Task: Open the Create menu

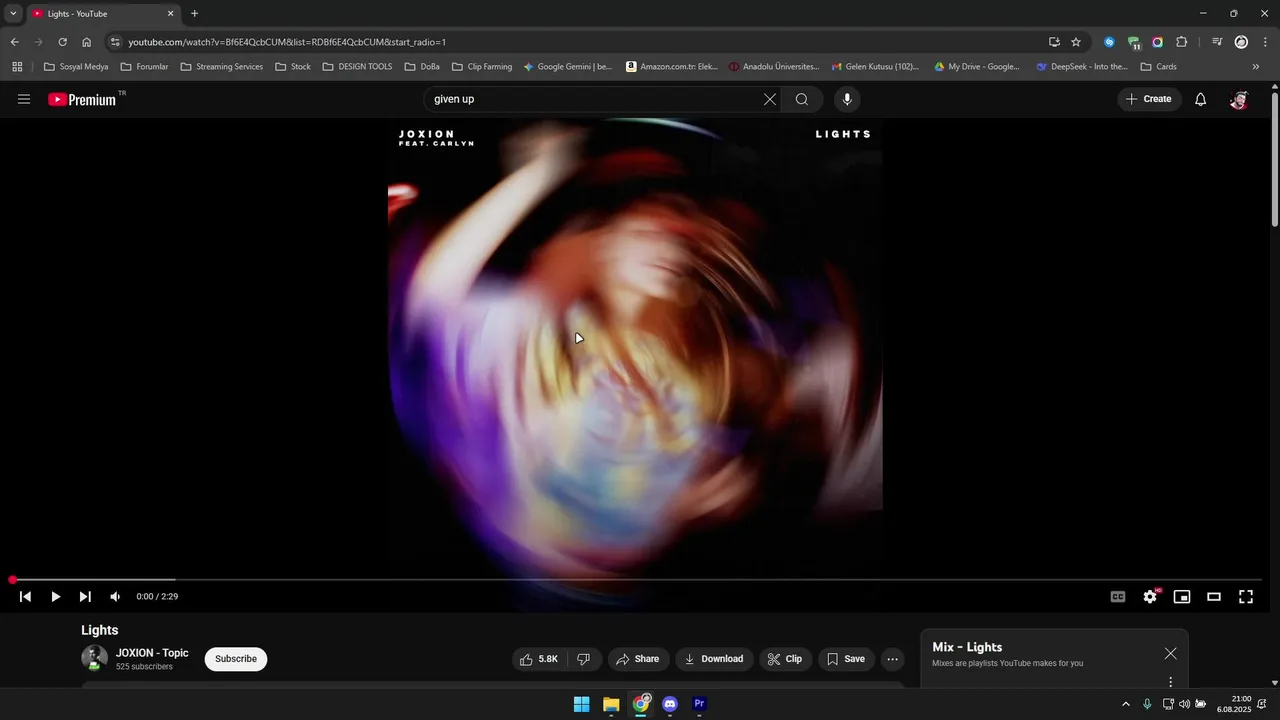Action: point(1148,99)
